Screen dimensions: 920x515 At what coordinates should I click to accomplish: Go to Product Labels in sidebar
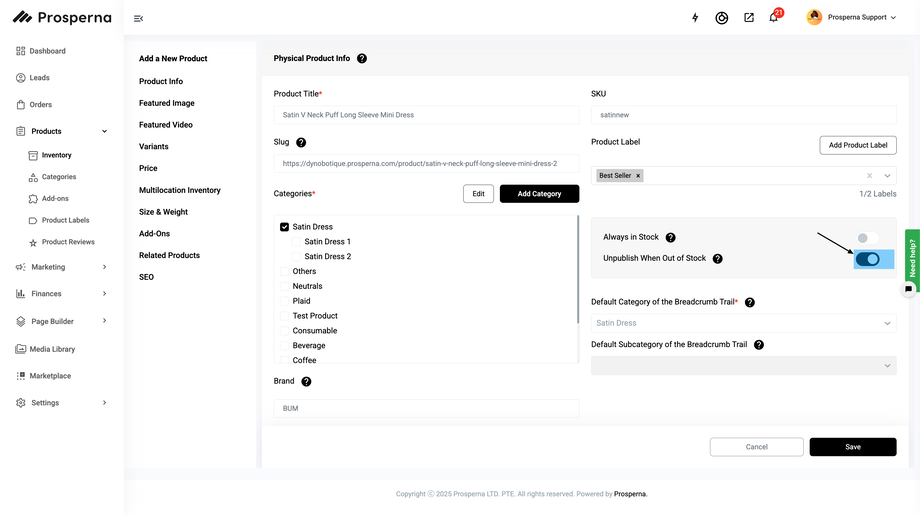tap(65, 220)
